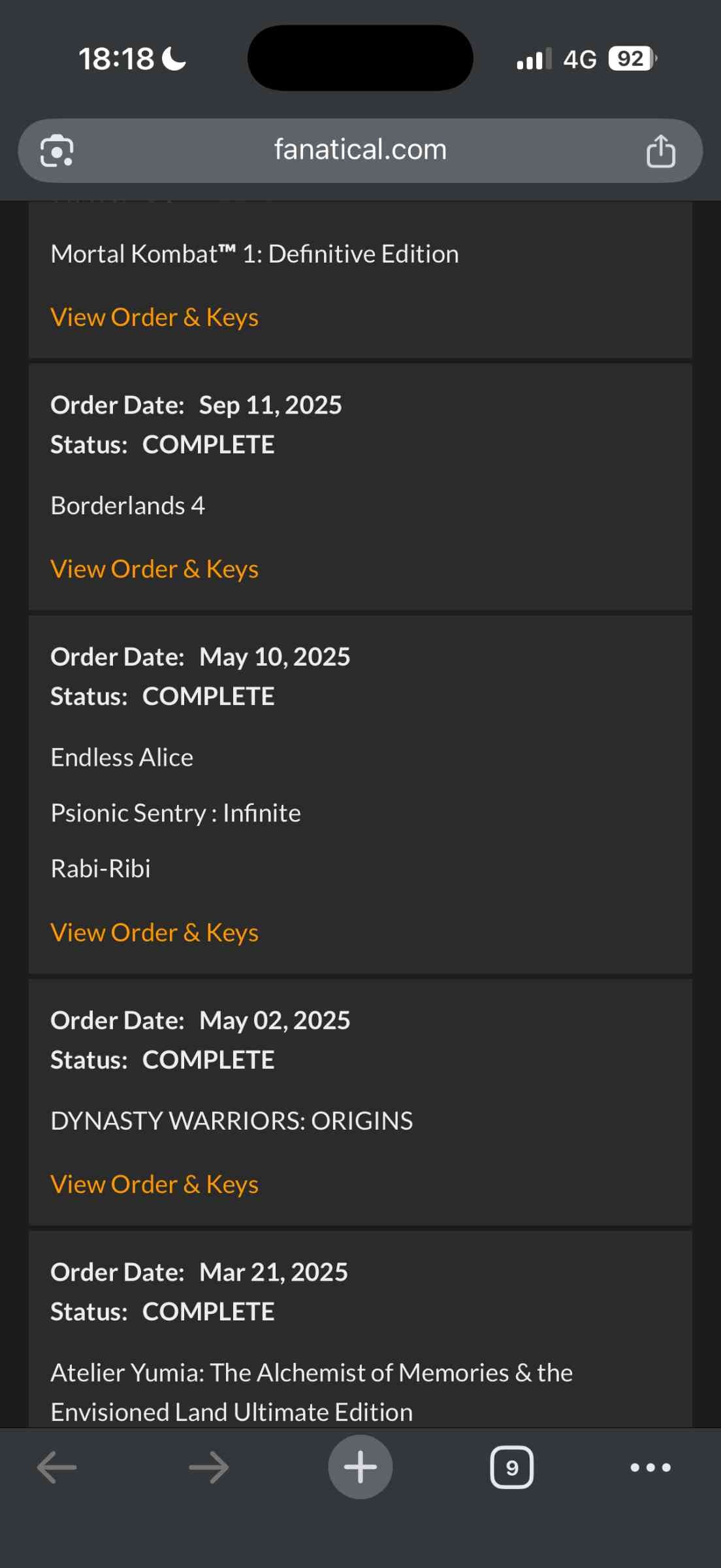721x1568 pixels.
Task: Tap the Endless Alice game title
Action: (x=122, y=757)
